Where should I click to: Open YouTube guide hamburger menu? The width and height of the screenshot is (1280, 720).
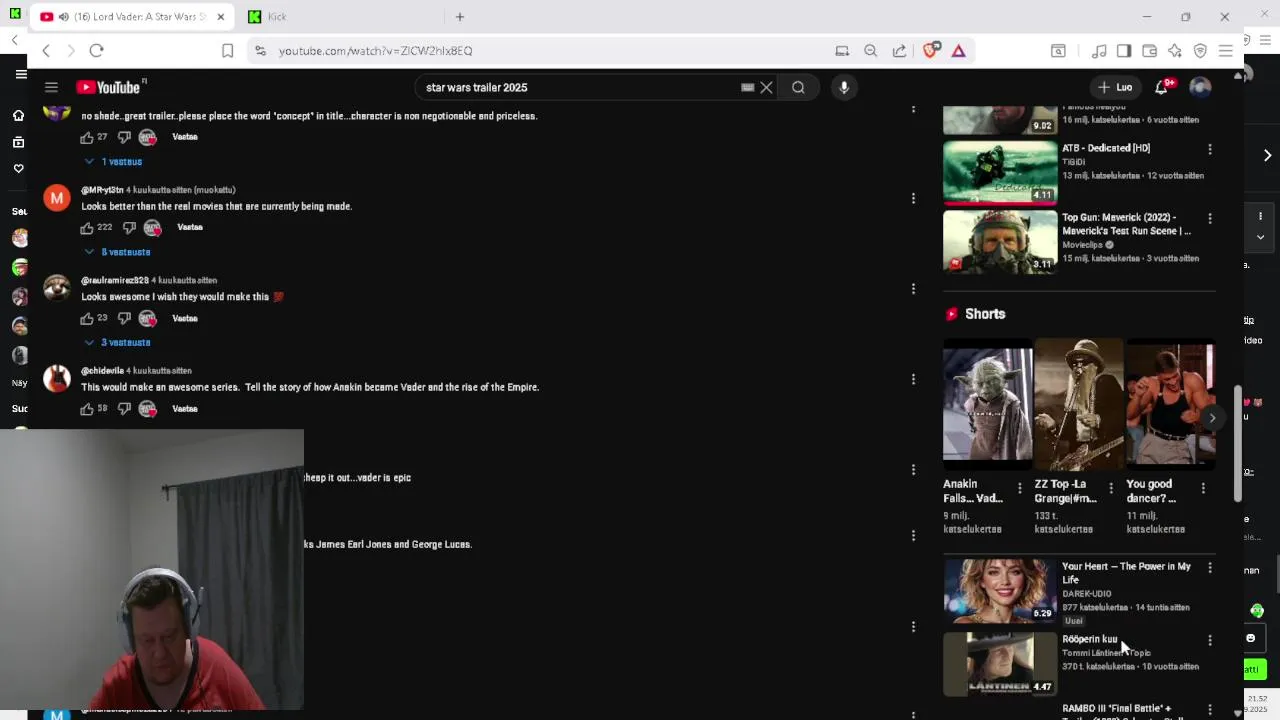tap(51, 87)
